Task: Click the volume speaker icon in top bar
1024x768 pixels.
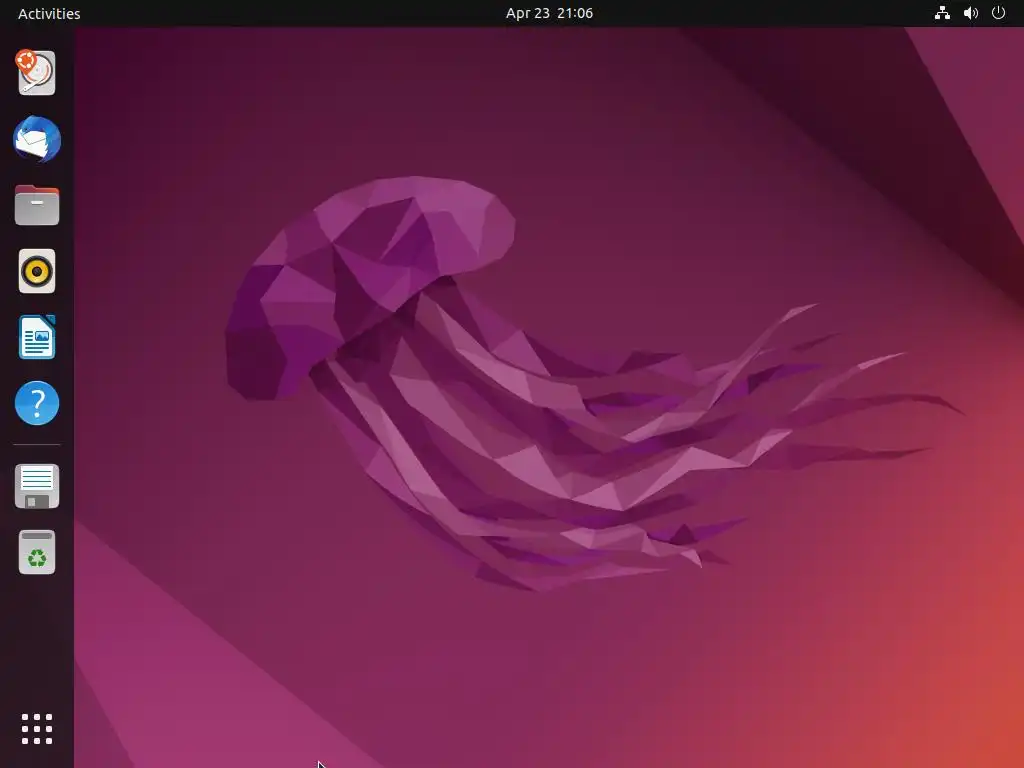Action: click(971, 13)
